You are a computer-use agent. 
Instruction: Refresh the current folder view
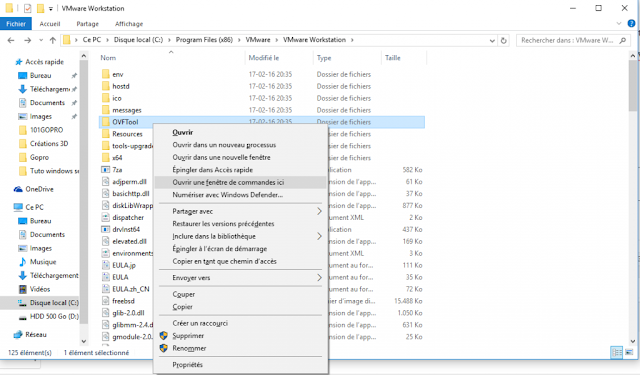coord(504,40)
